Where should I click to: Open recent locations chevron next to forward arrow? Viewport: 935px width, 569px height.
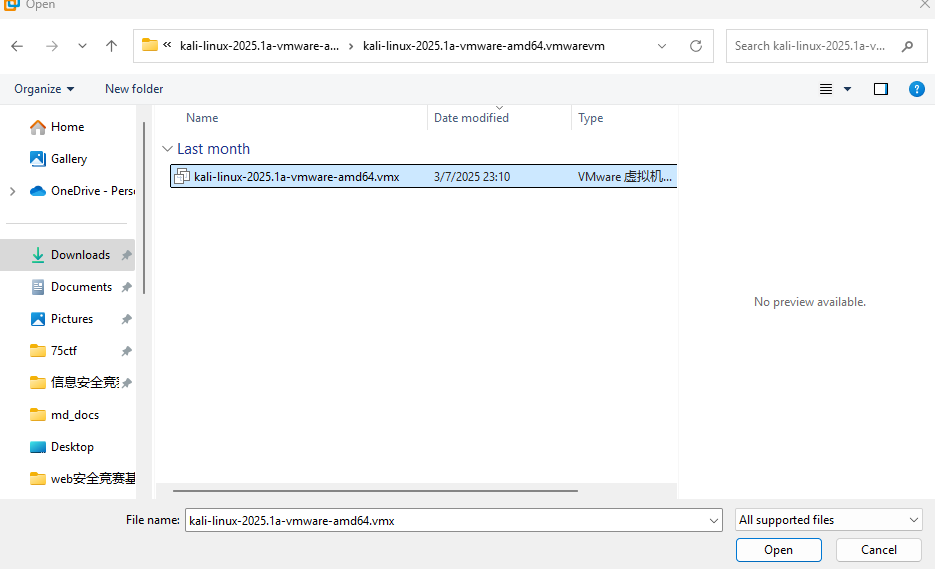82,46
